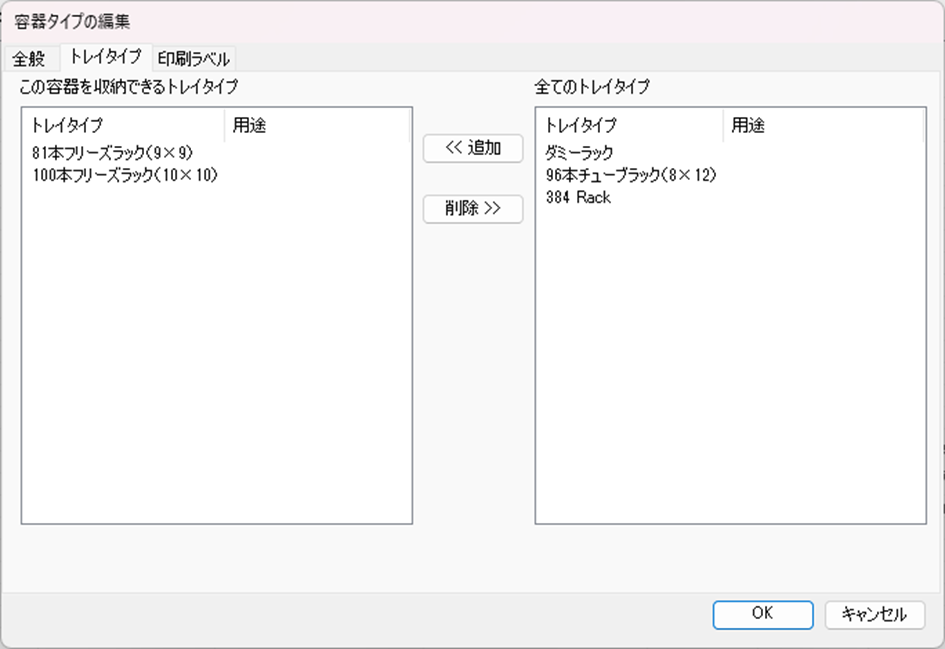Switch to the 全般 tab
The image size is (945, 649).
29,58
